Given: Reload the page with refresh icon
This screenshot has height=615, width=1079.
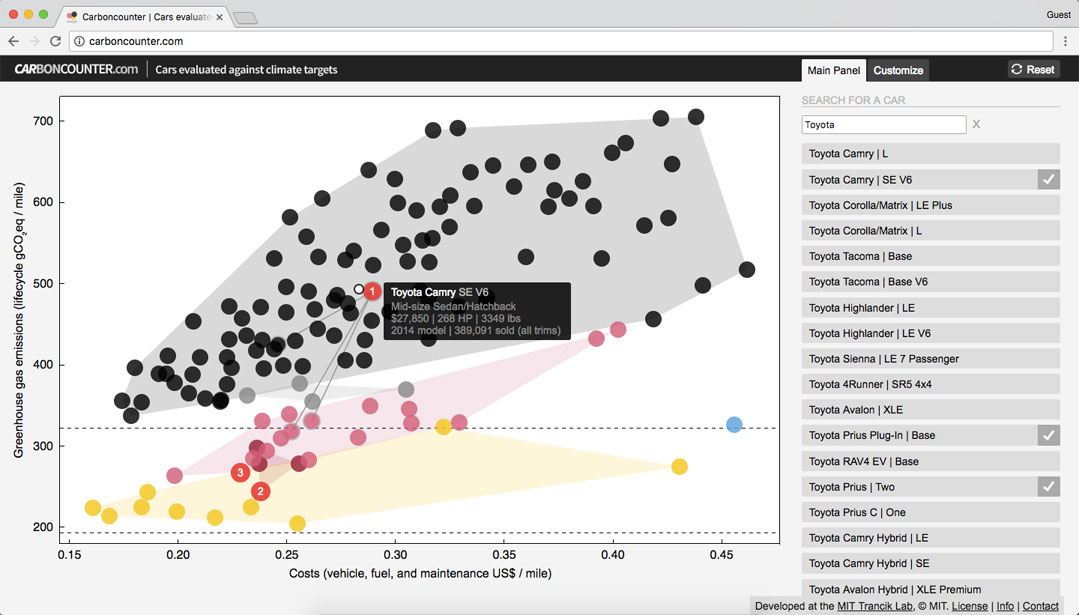Looking at the screenshot, I should (x=56, y=41).
